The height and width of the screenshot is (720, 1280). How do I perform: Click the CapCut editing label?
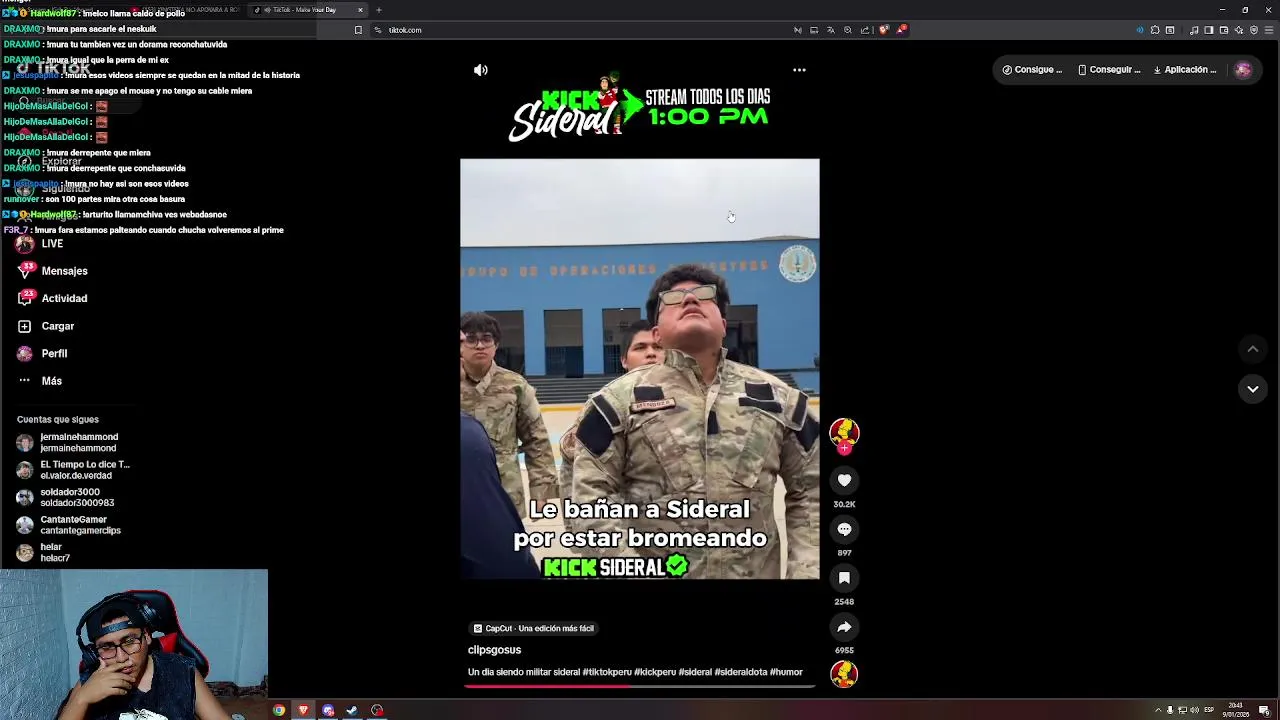534,628
